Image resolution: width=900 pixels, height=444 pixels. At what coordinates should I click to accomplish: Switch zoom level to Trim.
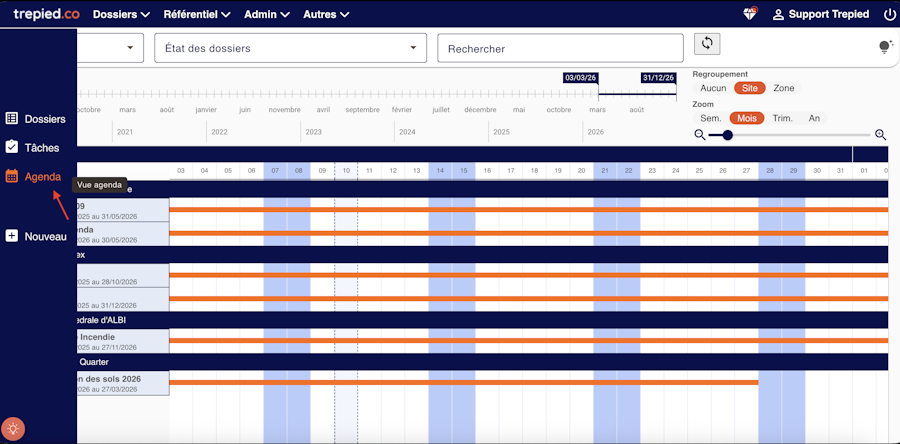pos(782,118)
